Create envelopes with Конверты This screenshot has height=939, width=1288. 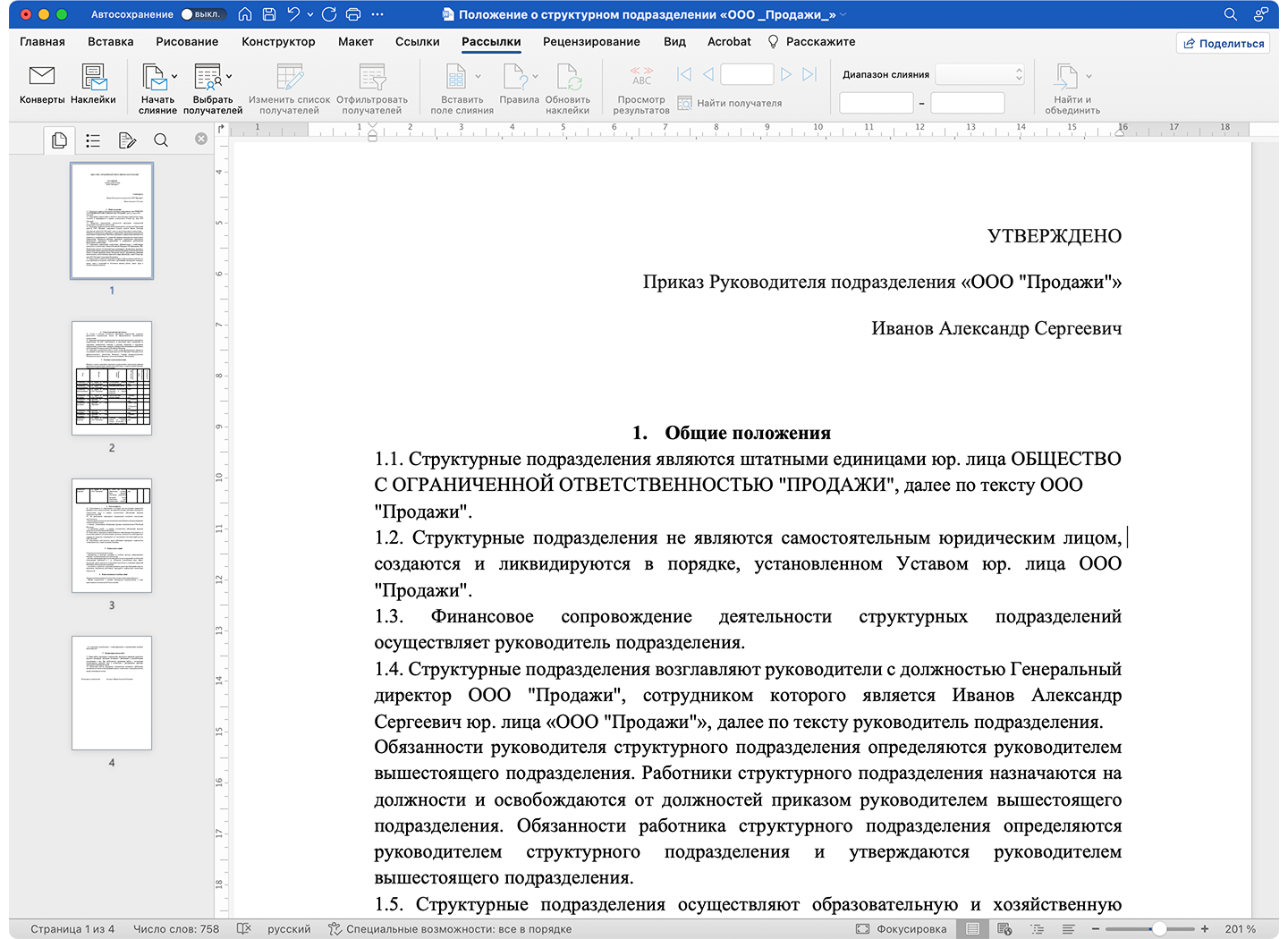point(42,85)
